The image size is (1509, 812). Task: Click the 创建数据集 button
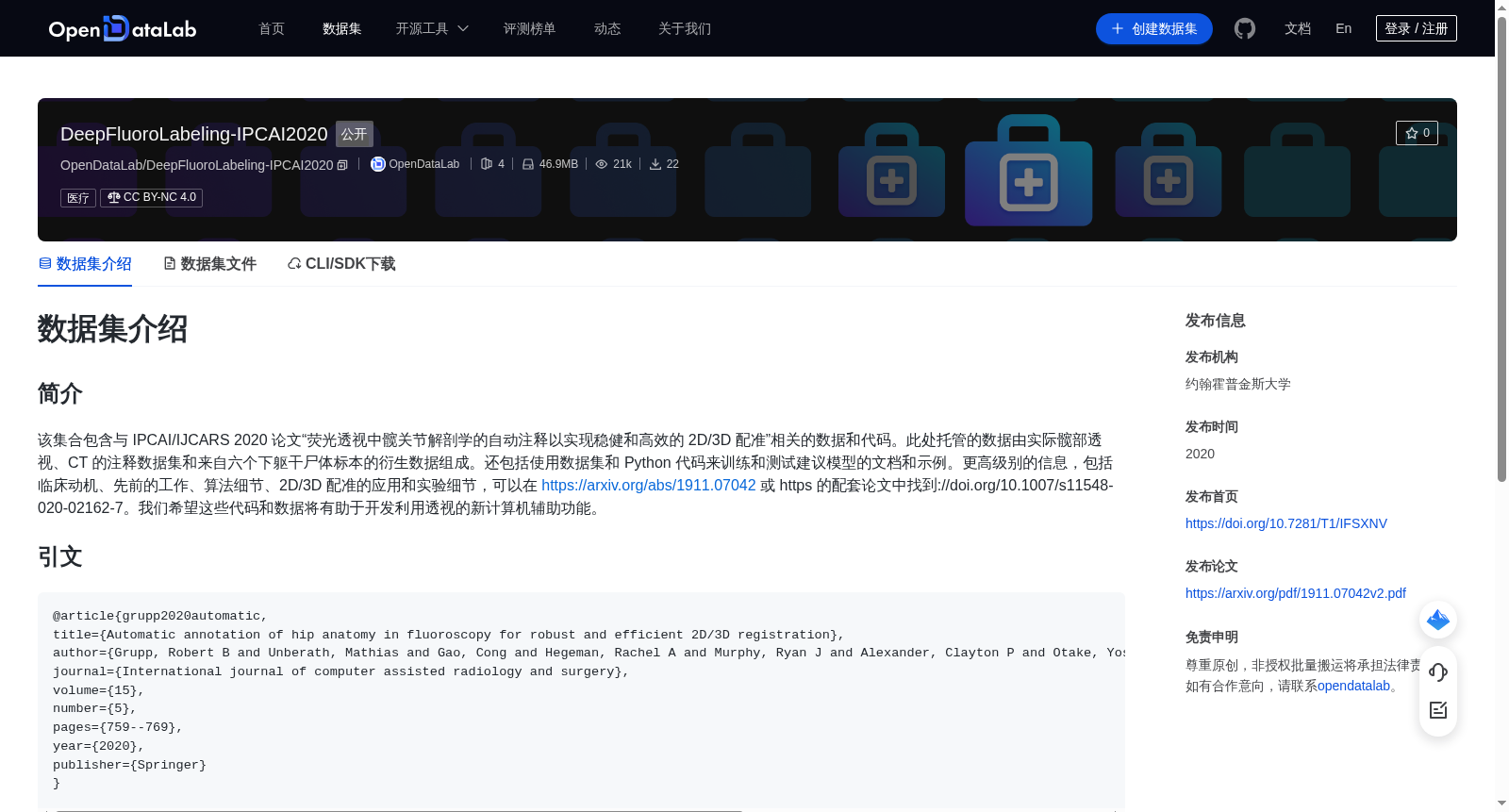(x=1154, y=28)
